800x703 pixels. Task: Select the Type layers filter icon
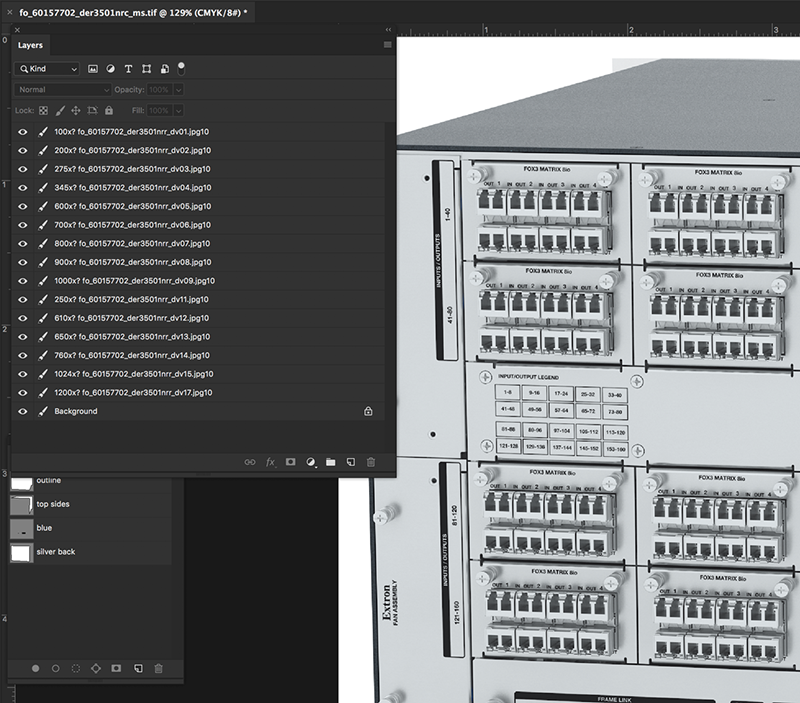pos(128,69)
